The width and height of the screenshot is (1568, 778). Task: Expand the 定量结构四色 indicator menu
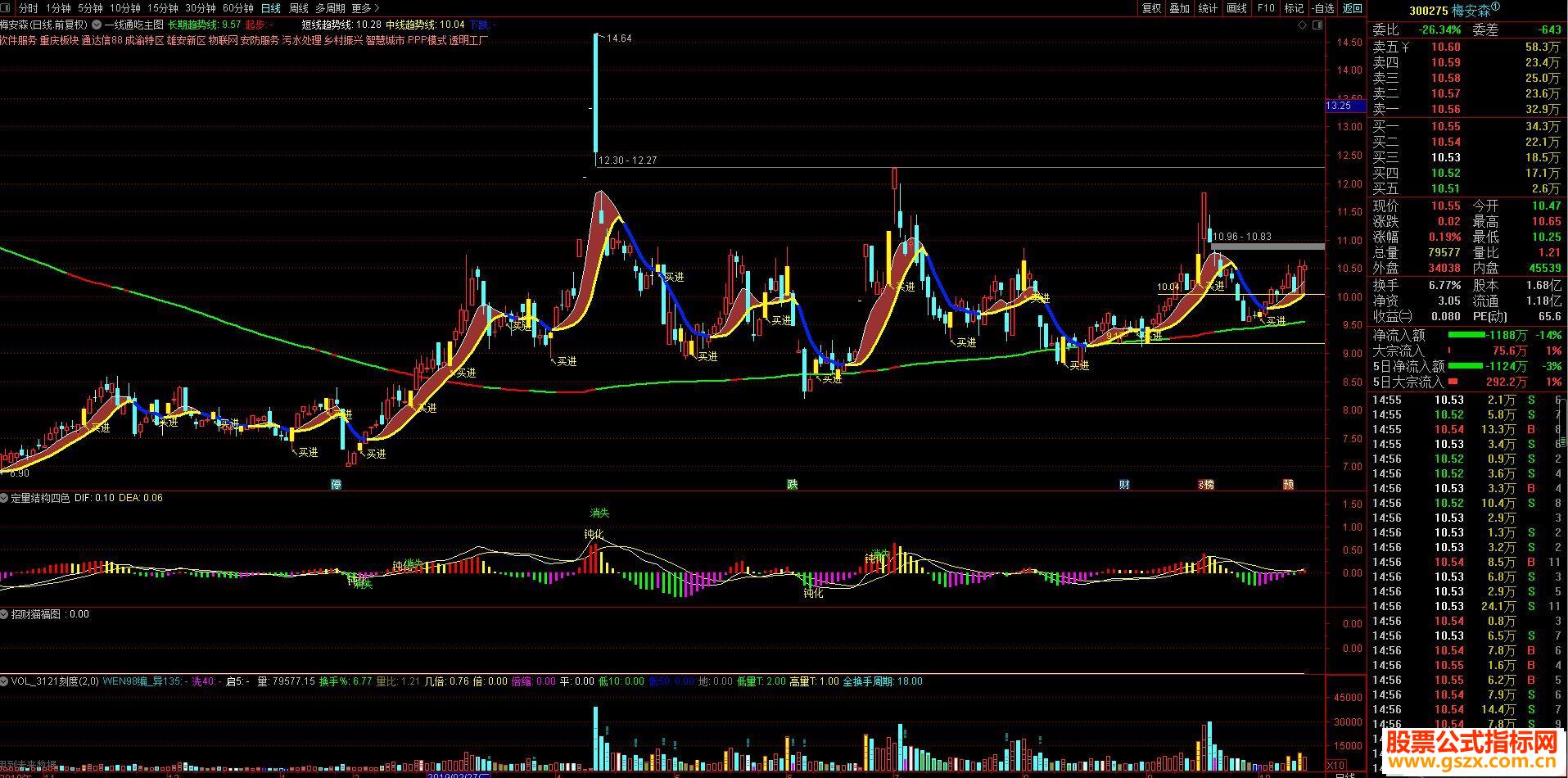pyautogui.click(x=5, y=497)
